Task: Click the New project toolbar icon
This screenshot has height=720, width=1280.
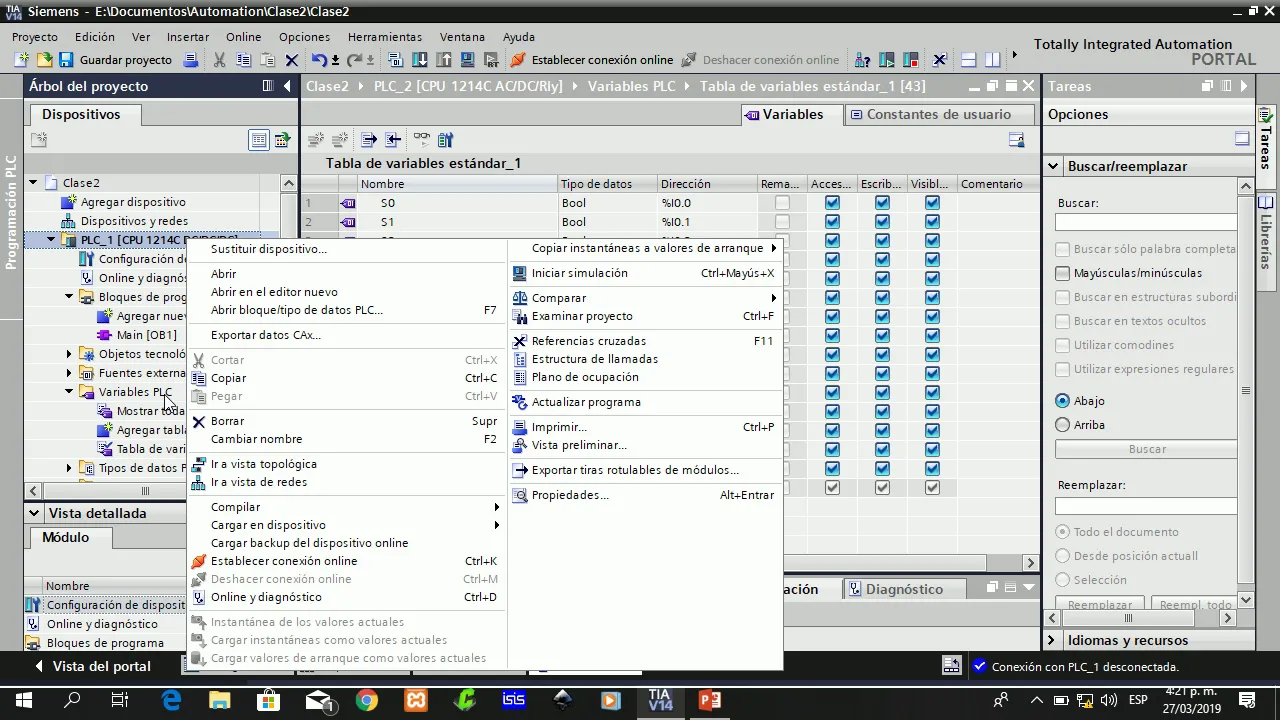Action: 21,60
